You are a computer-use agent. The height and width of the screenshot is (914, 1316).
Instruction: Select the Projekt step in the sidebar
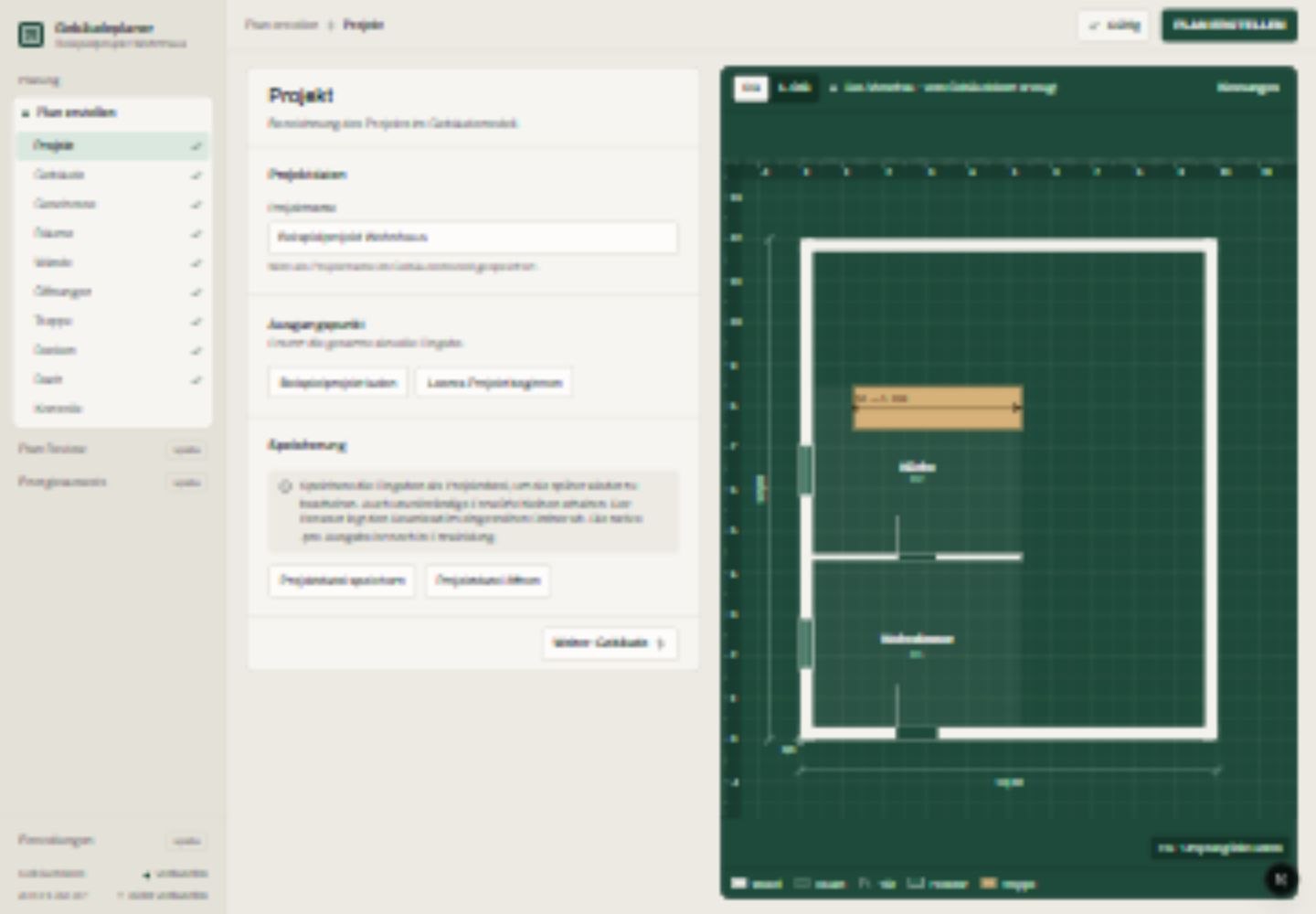pyautogui.click(x=113, y=145)
